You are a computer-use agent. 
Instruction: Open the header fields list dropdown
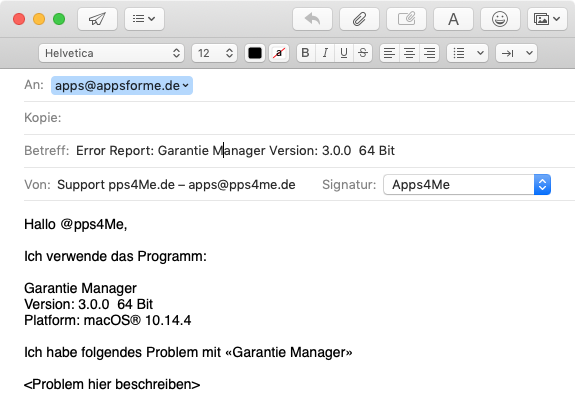click(x=144, y=19)
